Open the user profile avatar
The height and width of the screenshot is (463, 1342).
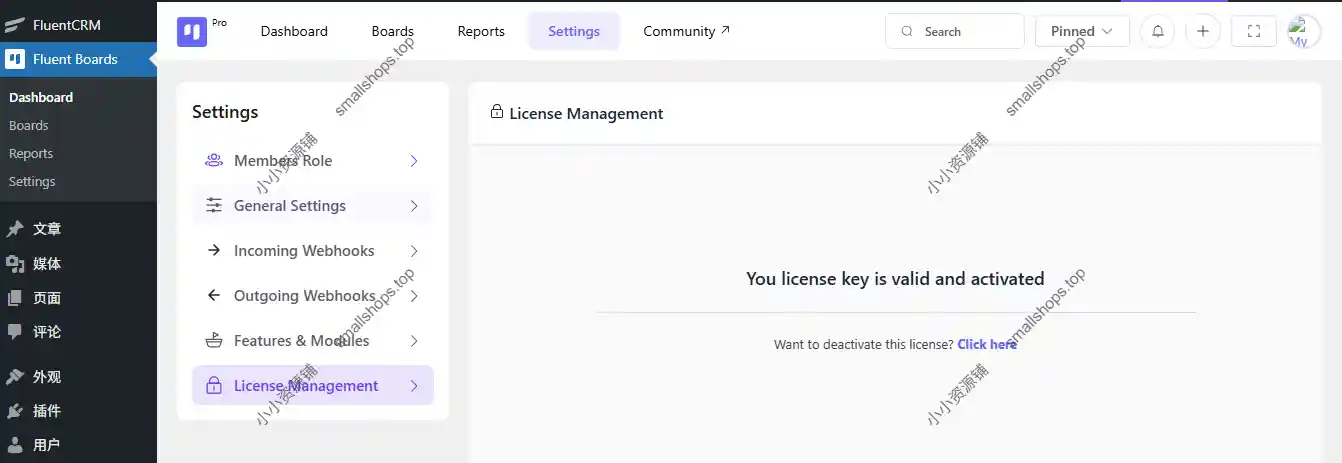pos(1303,31)
